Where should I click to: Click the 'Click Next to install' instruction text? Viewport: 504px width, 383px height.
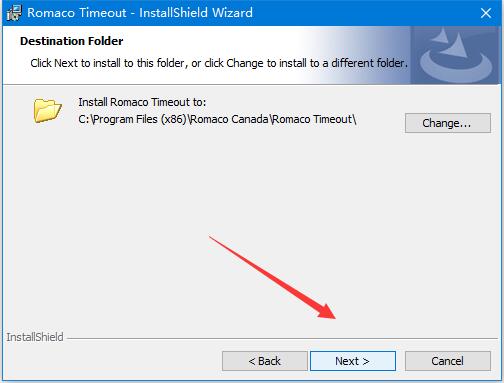point(219,63)
